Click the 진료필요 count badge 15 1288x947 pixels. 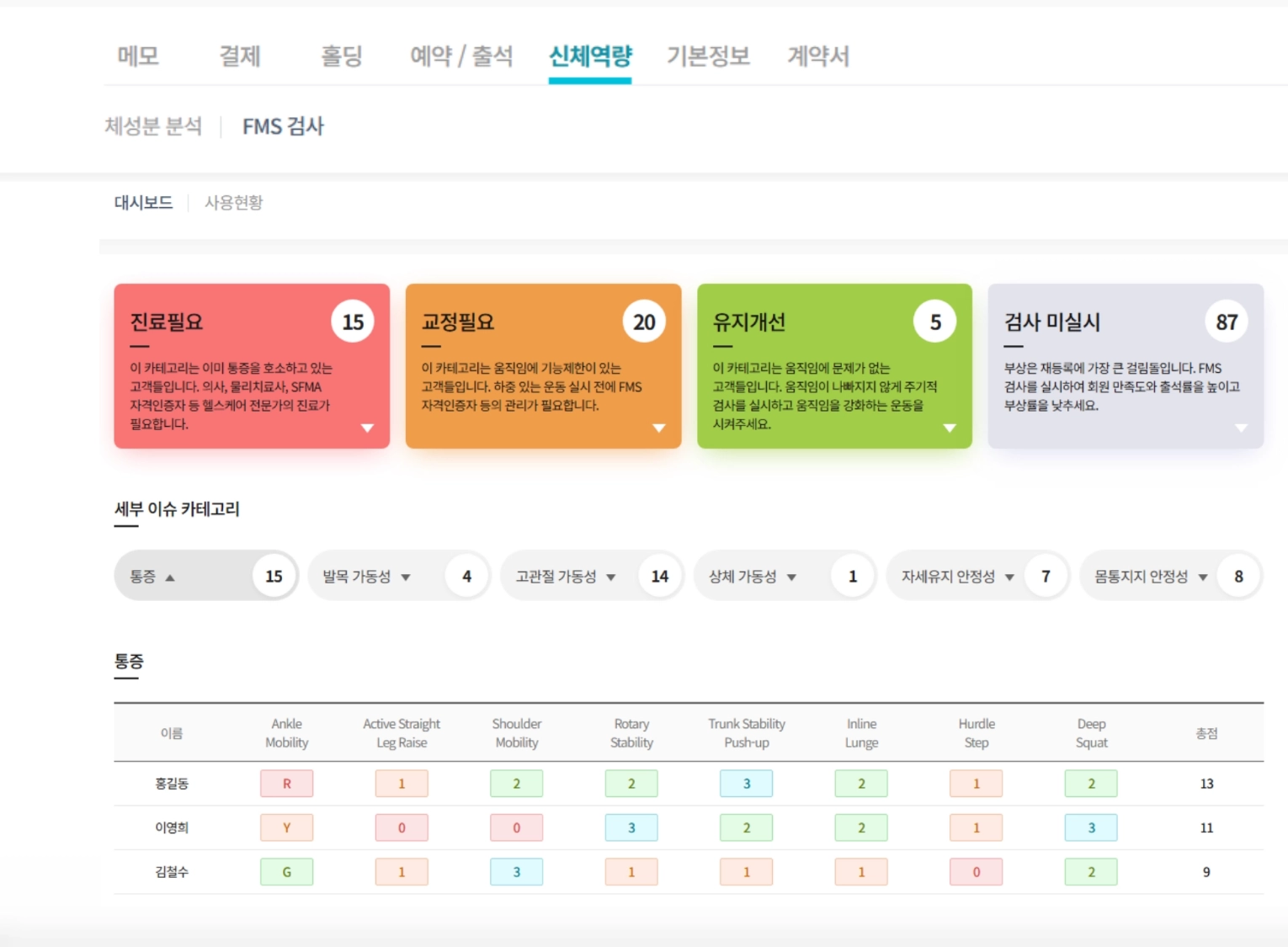click(353, 322)
